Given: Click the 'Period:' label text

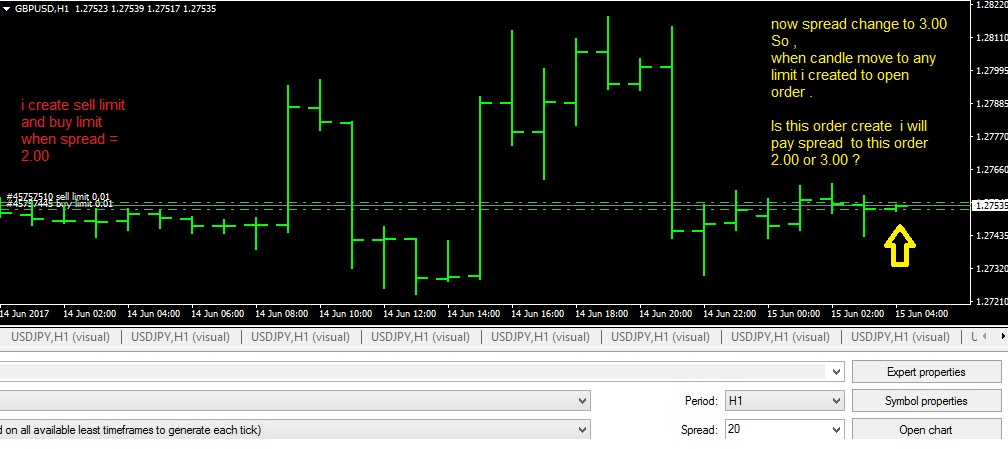Looking at the screenshot, I should [x=701, y=401].
